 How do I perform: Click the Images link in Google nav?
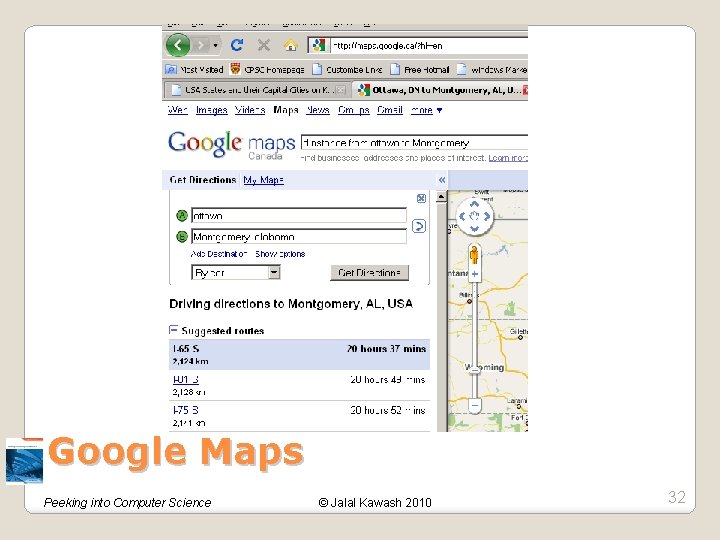coord(212,110)
